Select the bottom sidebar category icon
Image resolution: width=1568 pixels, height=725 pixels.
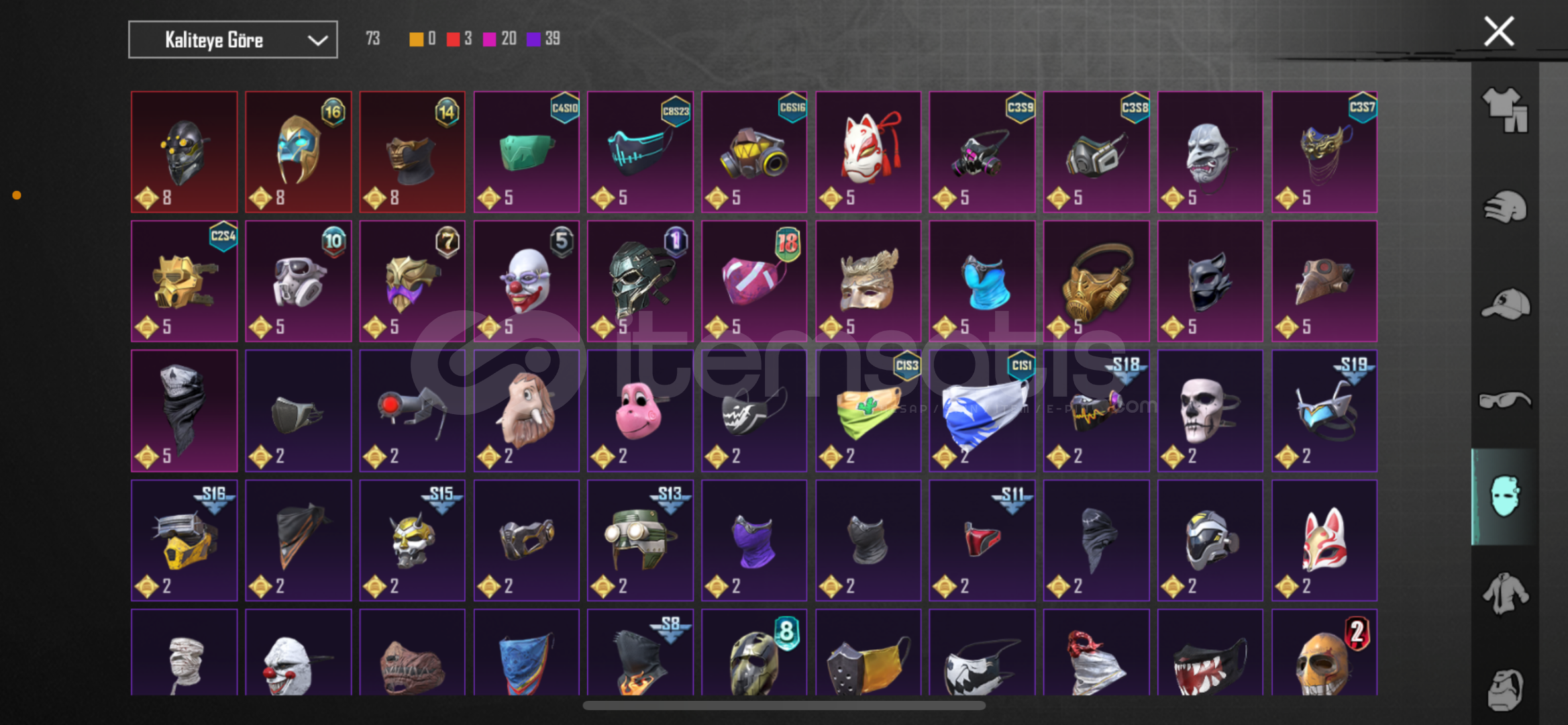[x=1505, y=689]
